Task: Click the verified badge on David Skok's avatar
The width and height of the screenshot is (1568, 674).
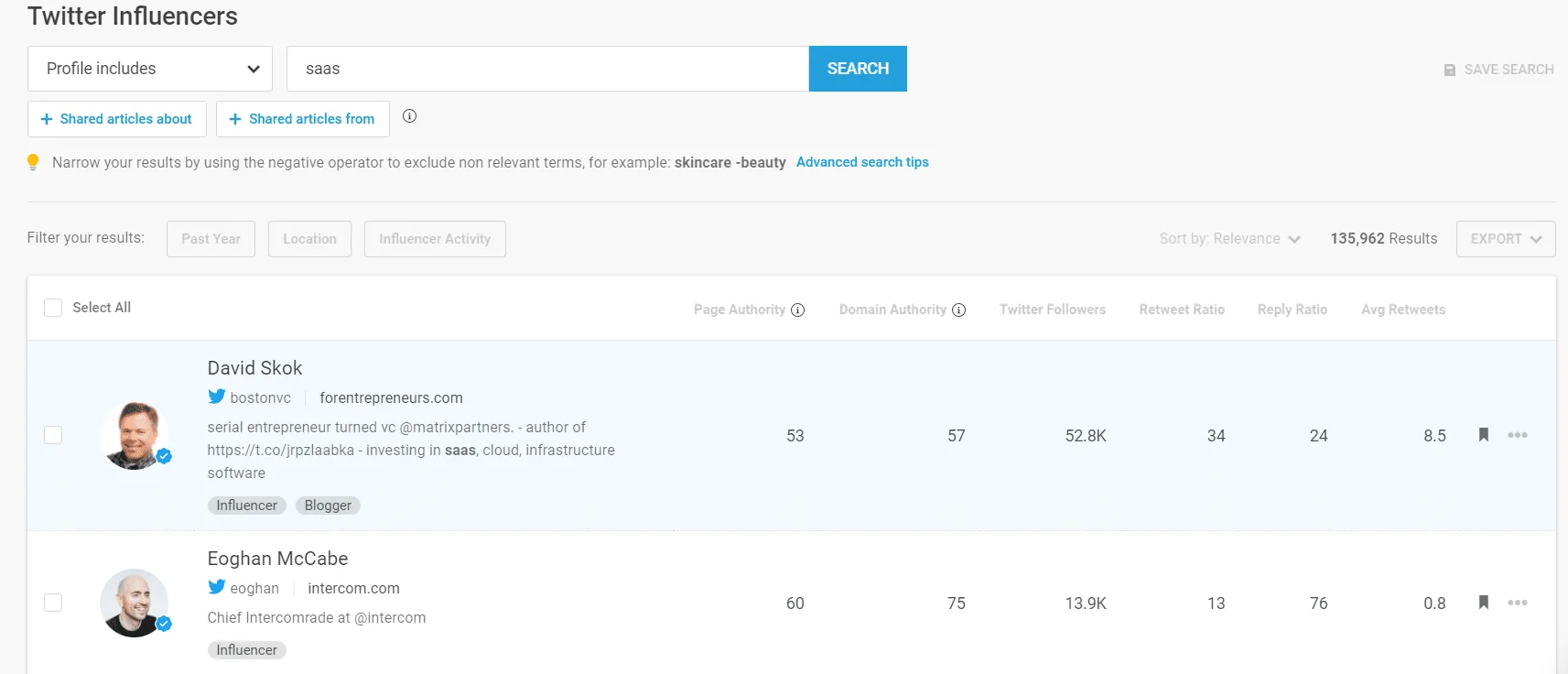Action: point(164,456)
